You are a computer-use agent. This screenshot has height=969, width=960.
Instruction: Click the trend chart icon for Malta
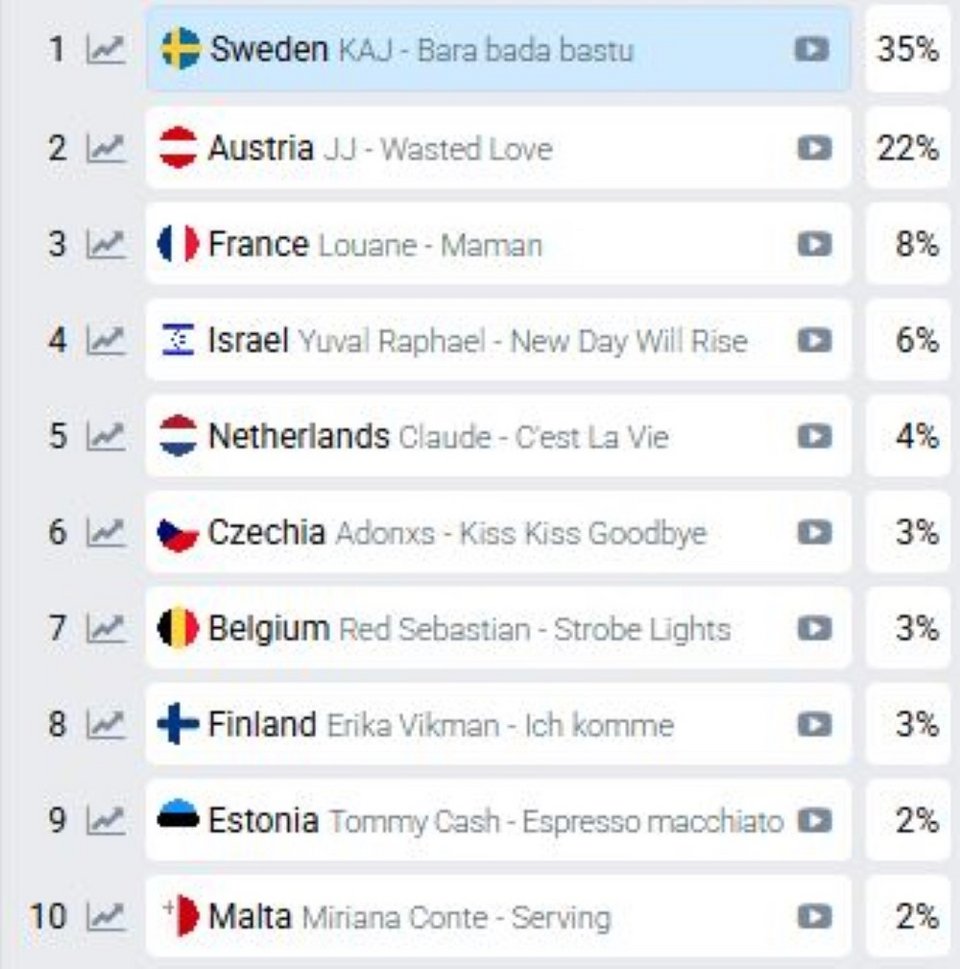(106, 917)
